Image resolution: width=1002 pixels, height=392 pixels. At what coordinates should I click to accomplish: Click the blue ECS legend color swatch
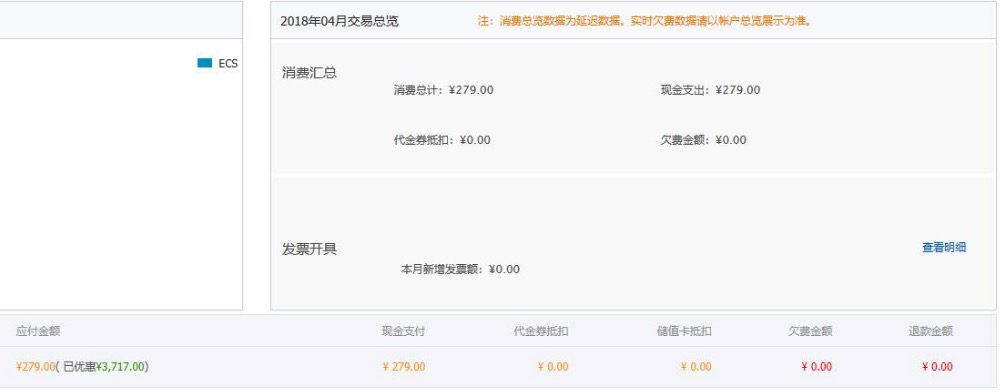coord(204,63)
